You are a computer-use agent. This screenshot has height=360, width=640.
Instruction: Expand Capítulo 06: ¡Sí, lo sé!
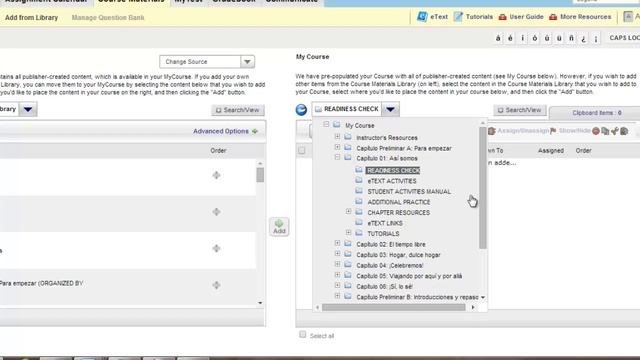point(337,286)
